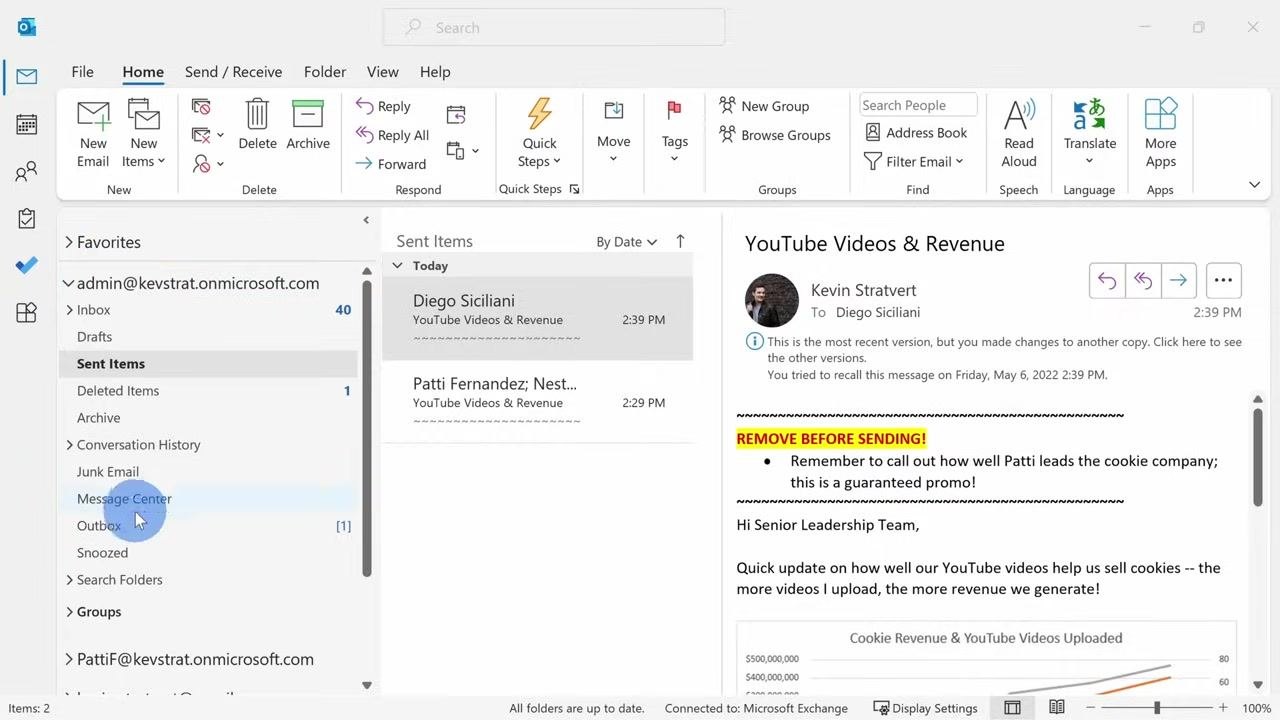Open the More Apps grid in sidebar
The width and height of the screenshot is (1280, 720).
(27, 313)
